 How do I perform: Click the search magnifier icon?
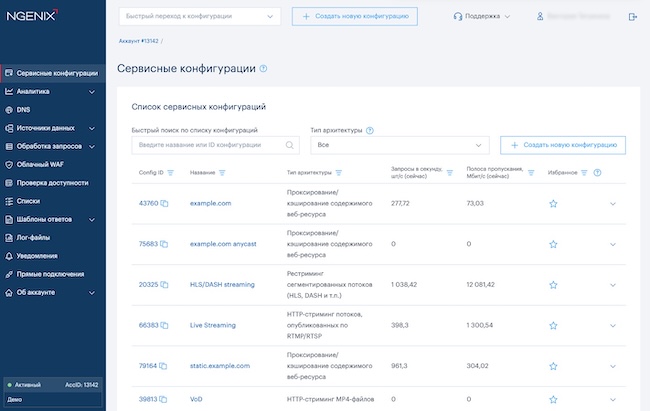290,145
